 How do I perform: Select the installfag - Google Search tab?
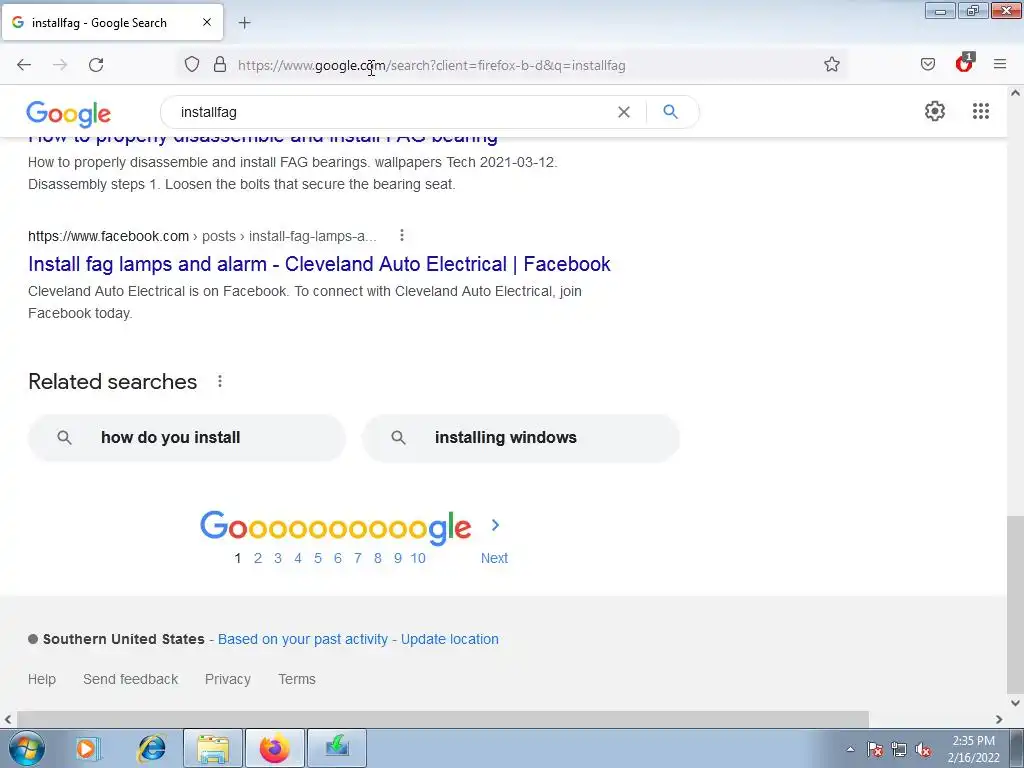coord(112,22)
